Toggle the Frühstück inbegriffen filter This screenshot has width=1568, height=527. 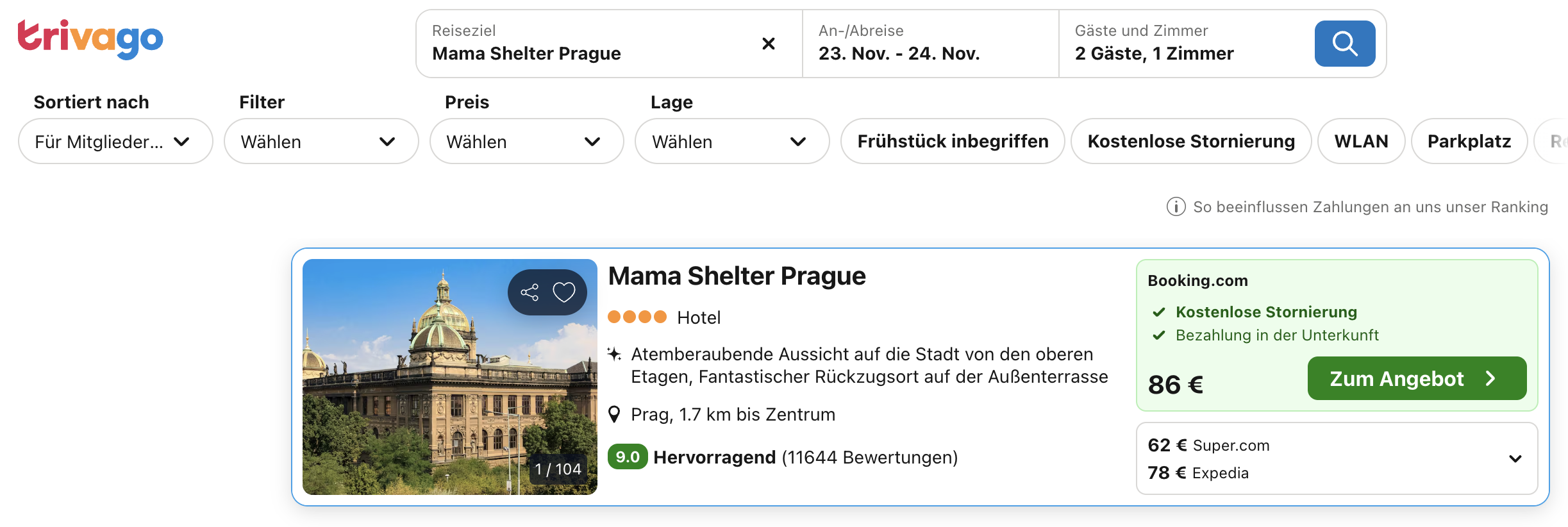953,141
